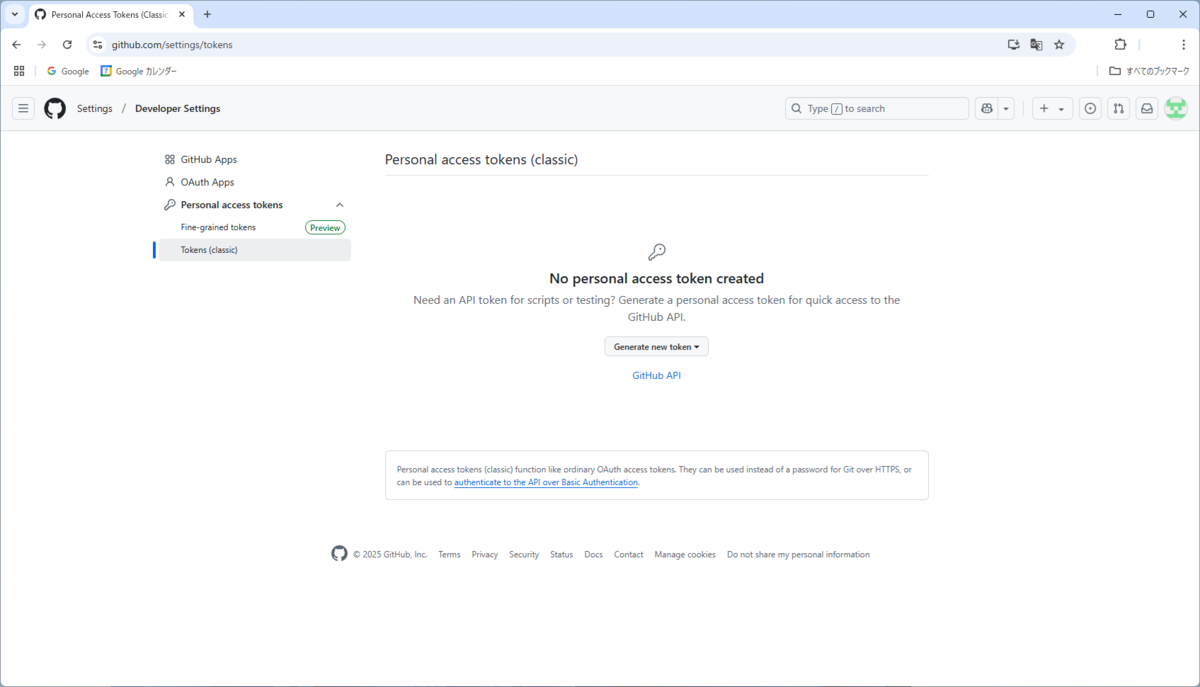1200x687 pixels.
Task: Select Personal Access Tokens browser tab
Action: pyautogui.click(x=110, y=14)
